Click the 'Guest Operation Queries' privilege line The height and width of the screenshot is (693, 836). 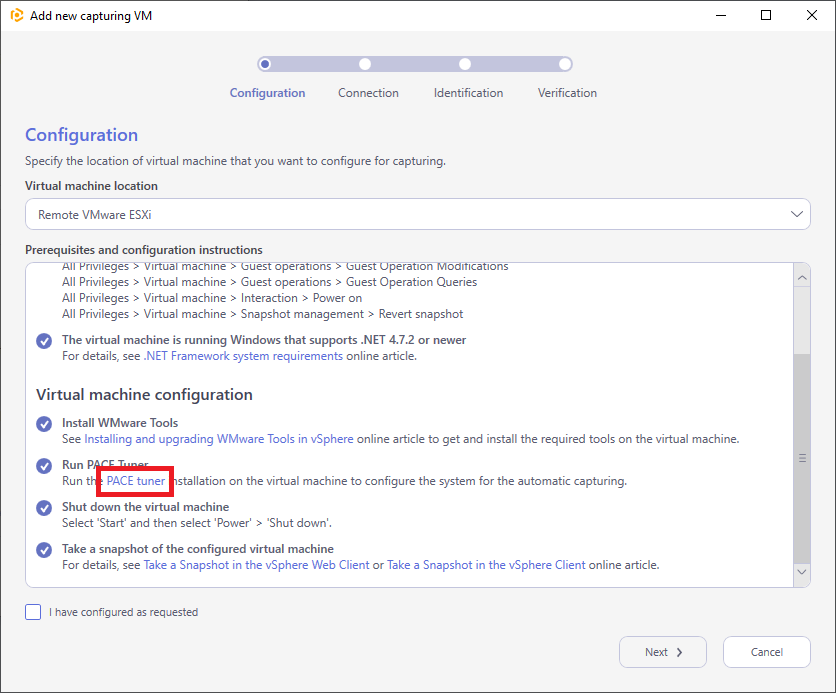[x=269, y=282]
